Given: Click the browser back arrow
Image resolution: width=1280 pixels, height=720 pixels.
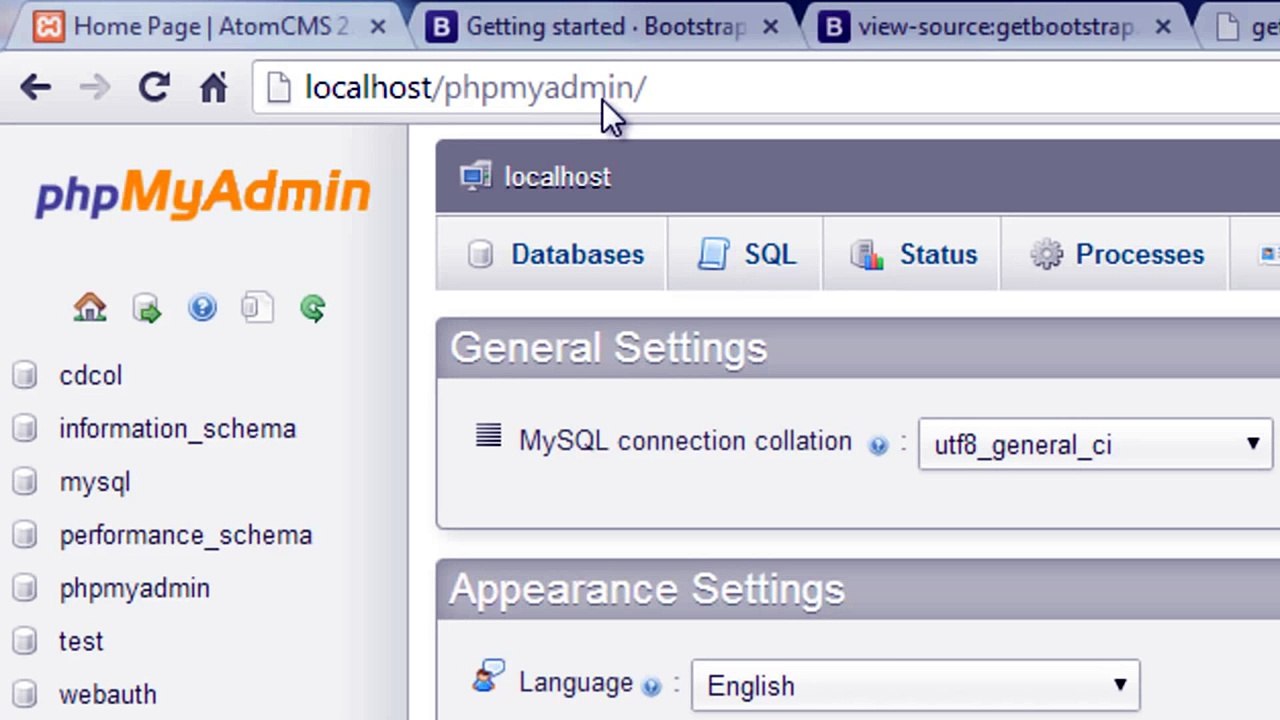Looking at the screenshot, I should coord(35,88).
